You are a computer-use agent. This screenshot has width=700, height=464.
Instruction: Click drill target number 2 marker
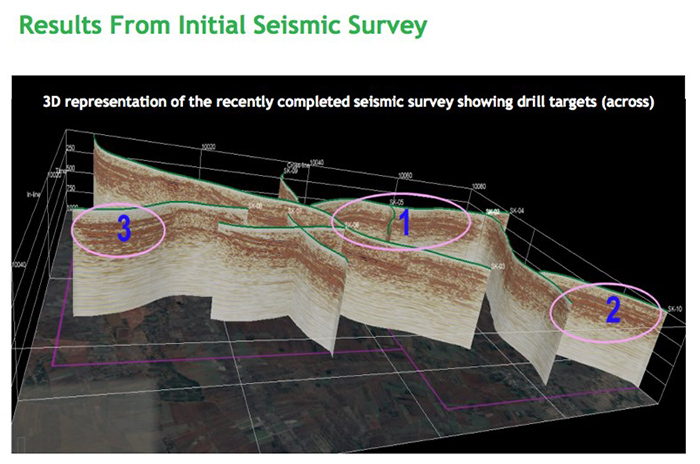pyautogui.click(x=613, y=310)
